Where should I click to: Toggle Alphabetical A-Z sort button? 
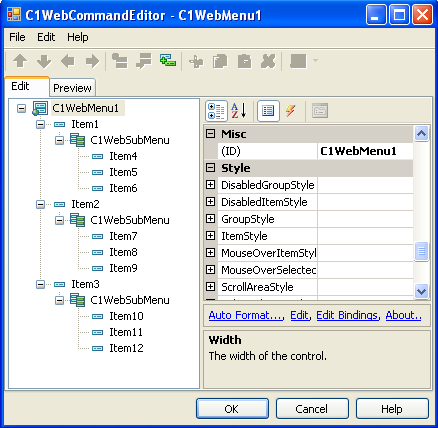[x=239, y=111]
